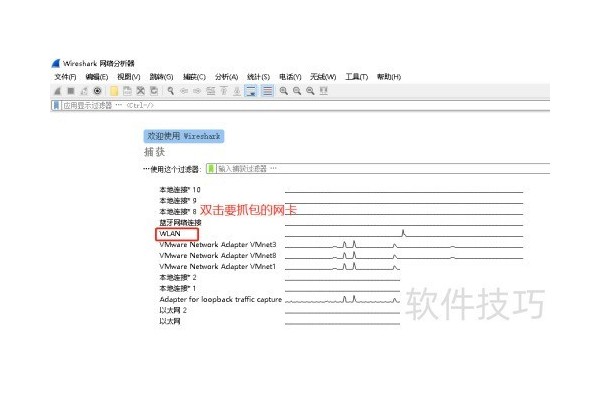Click the yellow Open capture file icon

click(114, 91)
